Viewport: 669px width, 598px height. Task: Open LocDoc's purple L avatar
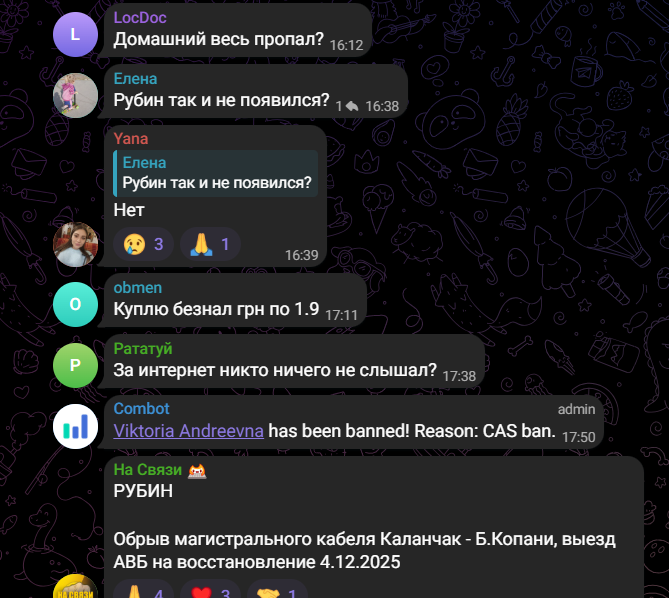click(76, 35)
